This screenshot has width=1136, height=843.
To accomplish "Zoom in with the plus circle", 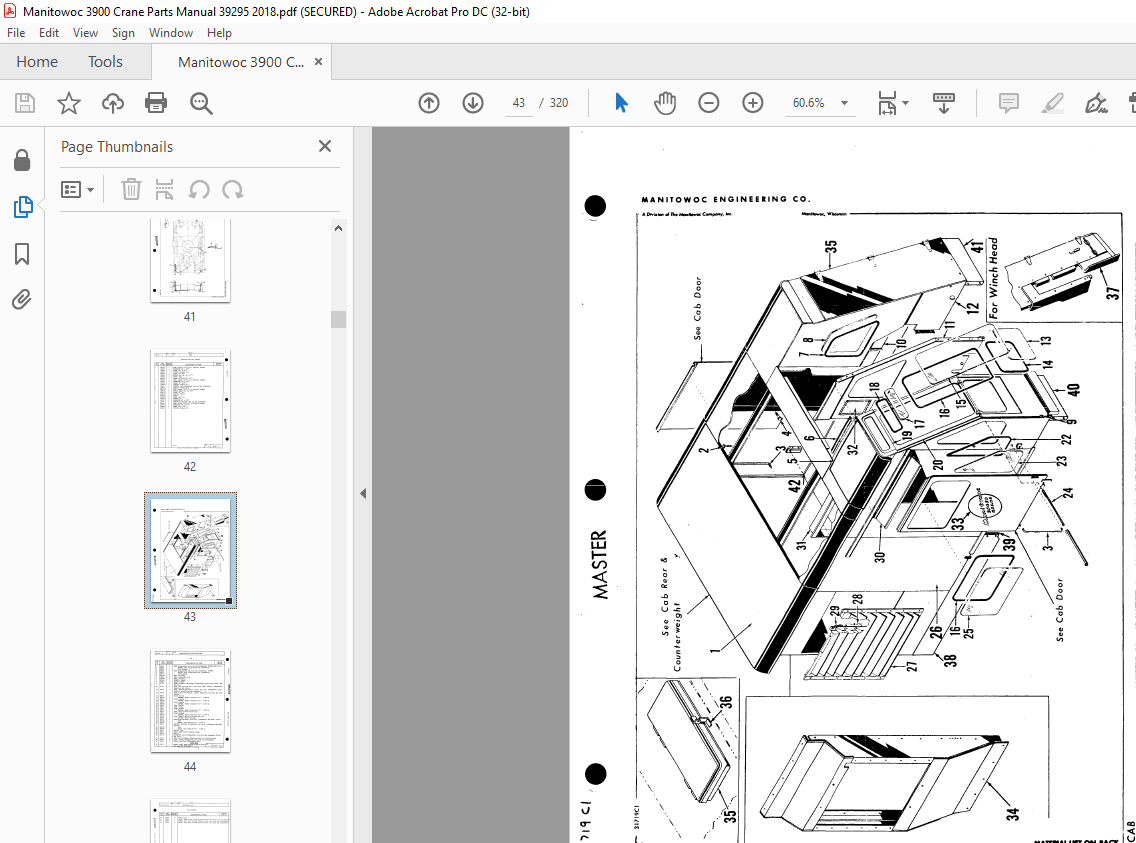I will [x=753, y=103].
